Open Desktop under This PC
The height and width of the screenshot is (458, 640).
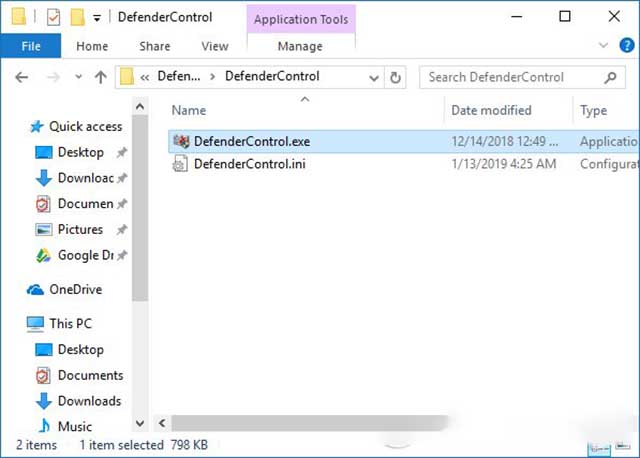point(81,350)
